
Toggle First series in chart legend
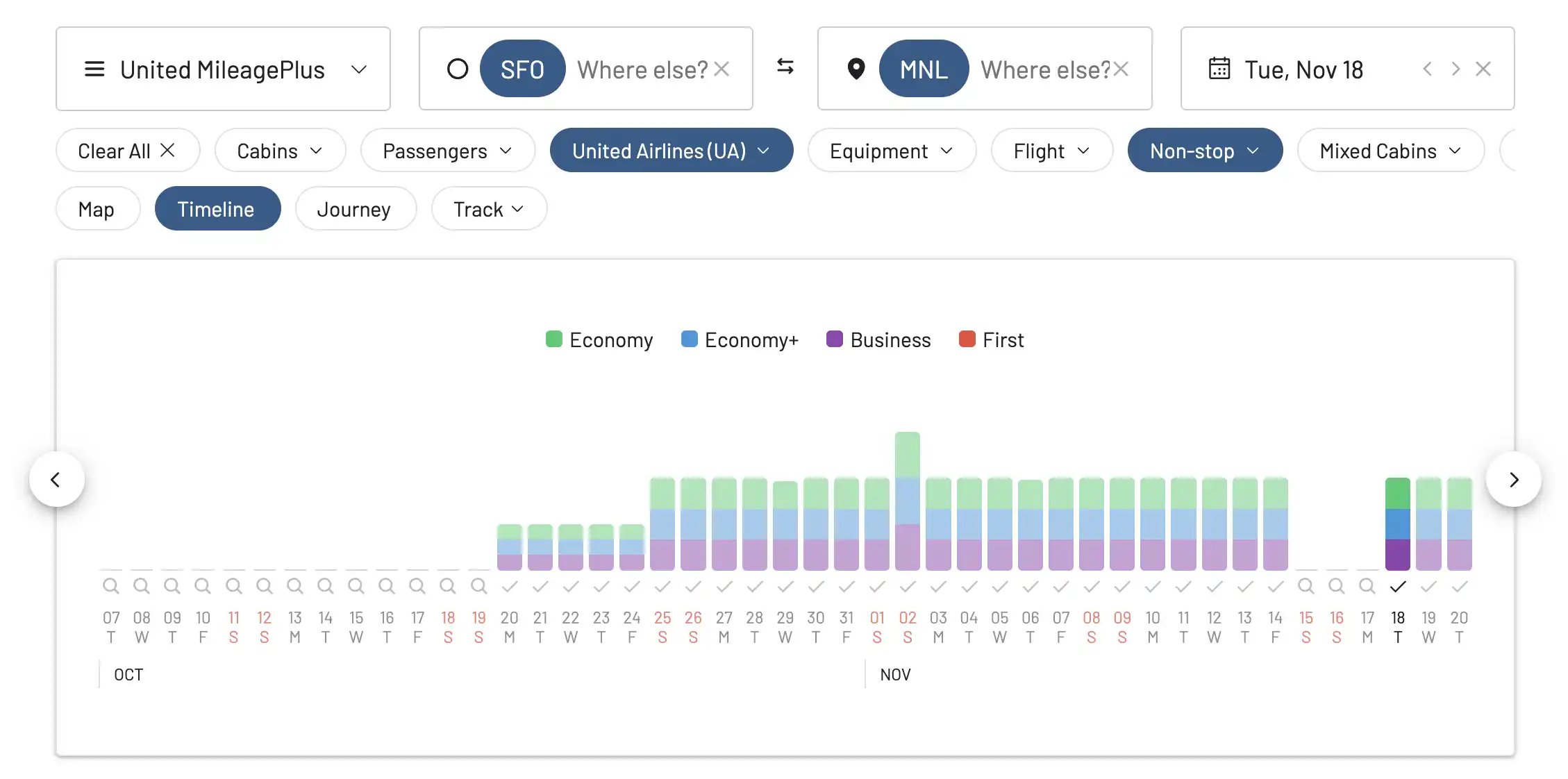coord(991,340)
